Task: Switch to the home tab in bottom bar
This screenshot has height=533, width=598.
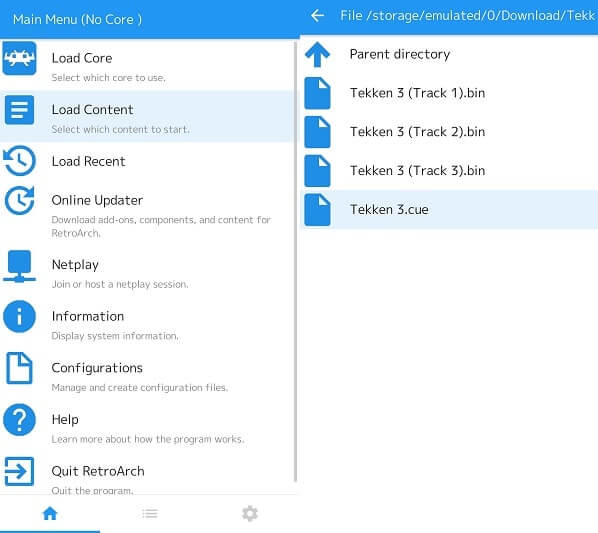Action: [50, 513]
